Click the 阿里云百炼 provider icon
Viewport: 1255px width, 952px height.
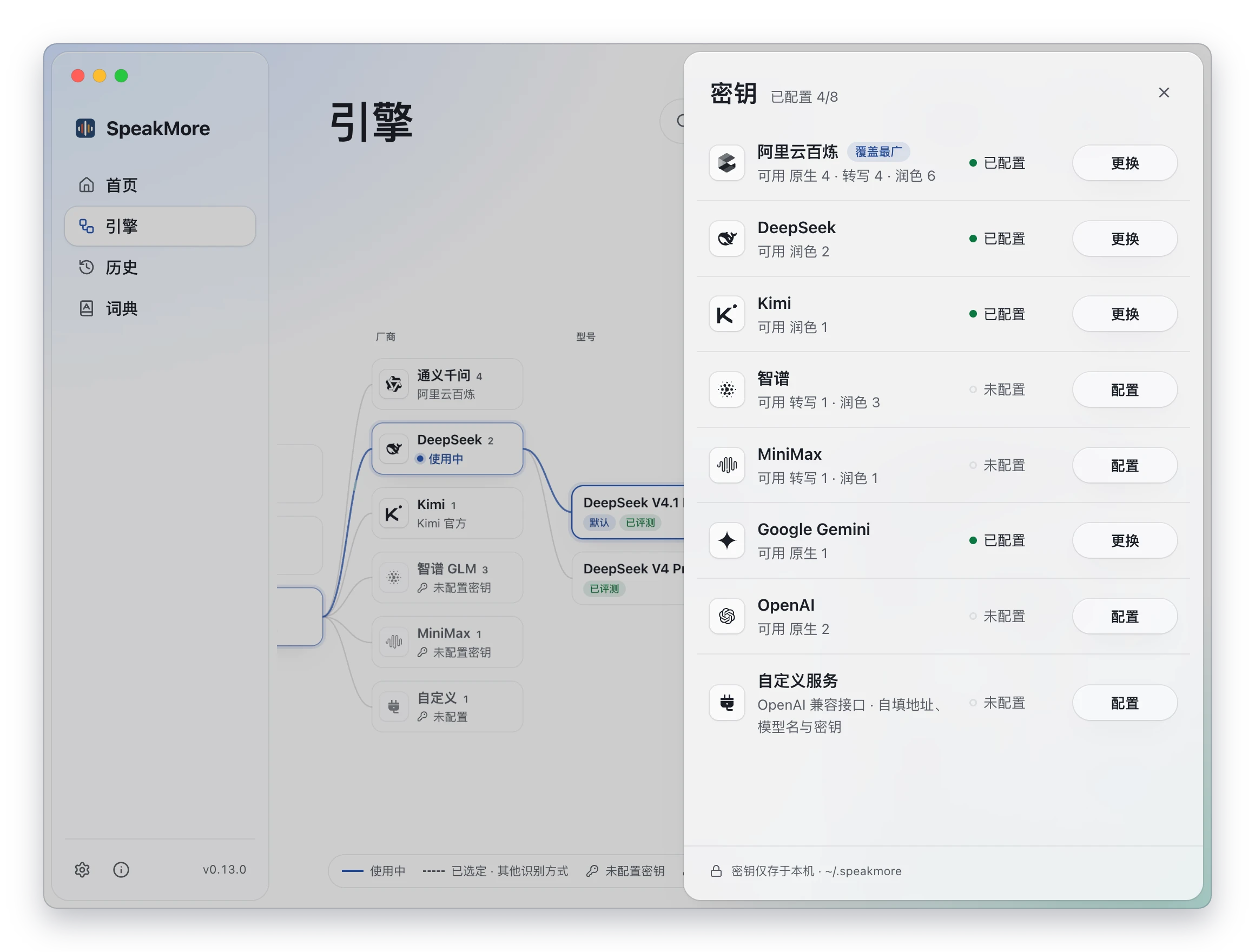pyautogui.click(x=726, y=163)
